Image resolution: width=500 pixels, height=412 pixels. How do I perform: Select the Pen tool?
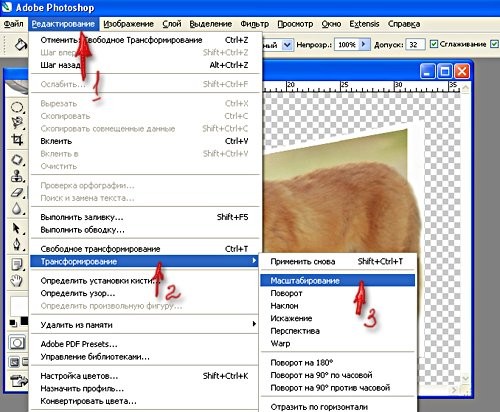[17, 245]
